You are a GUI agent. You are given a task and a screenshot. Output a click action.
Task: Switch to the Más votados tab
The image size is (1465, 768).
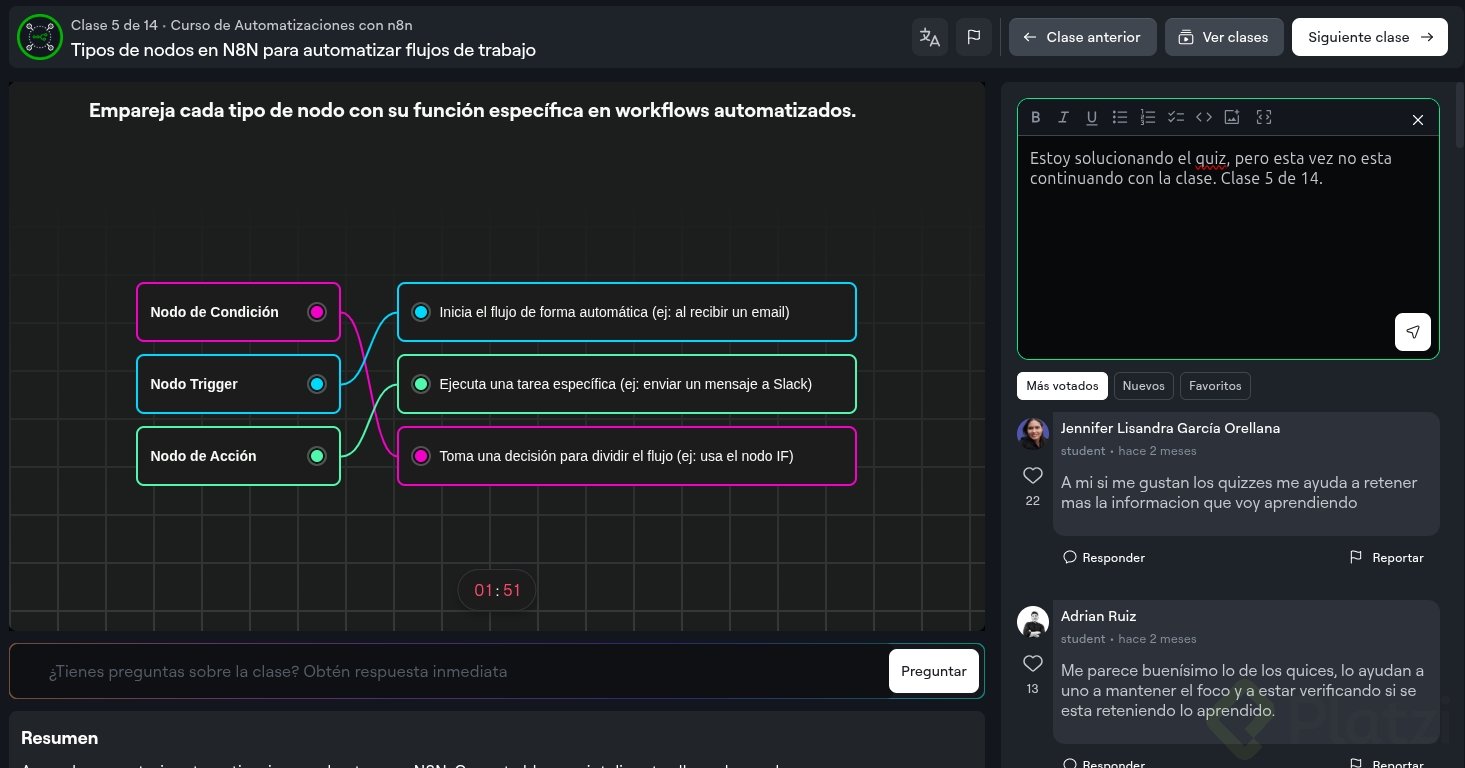pos(1062,386)
